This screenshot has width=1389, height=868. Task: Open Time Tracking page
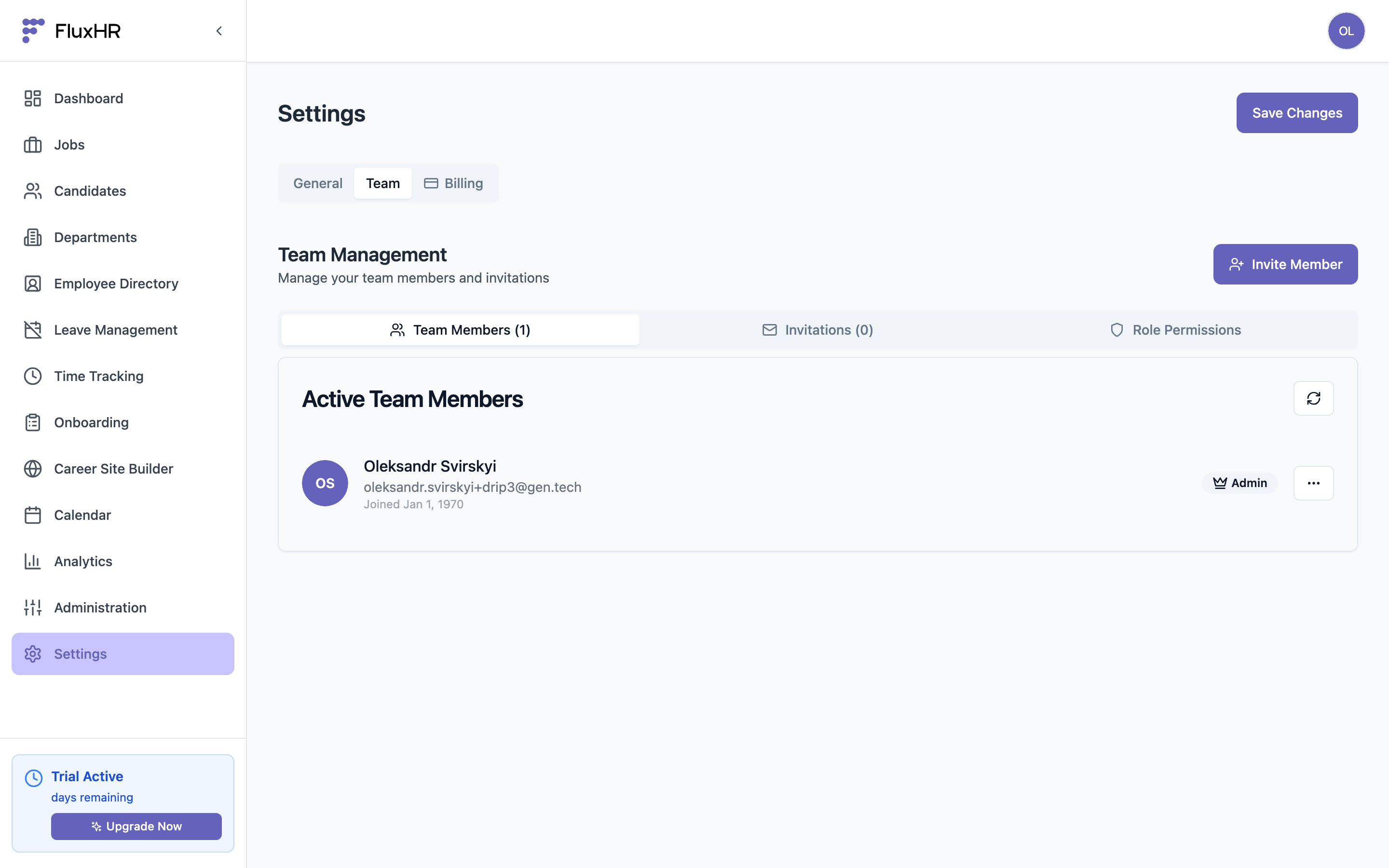123,376
